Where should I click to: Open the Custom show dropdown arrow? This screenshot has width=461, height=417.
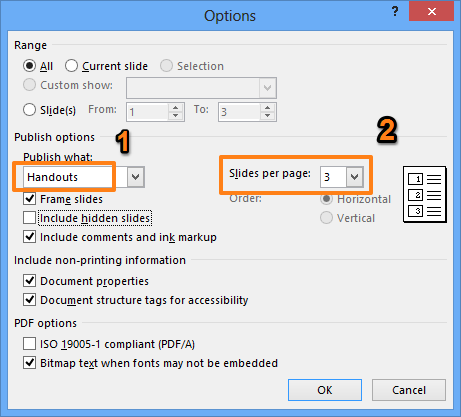pyautogui.click(x=267, y=88)
